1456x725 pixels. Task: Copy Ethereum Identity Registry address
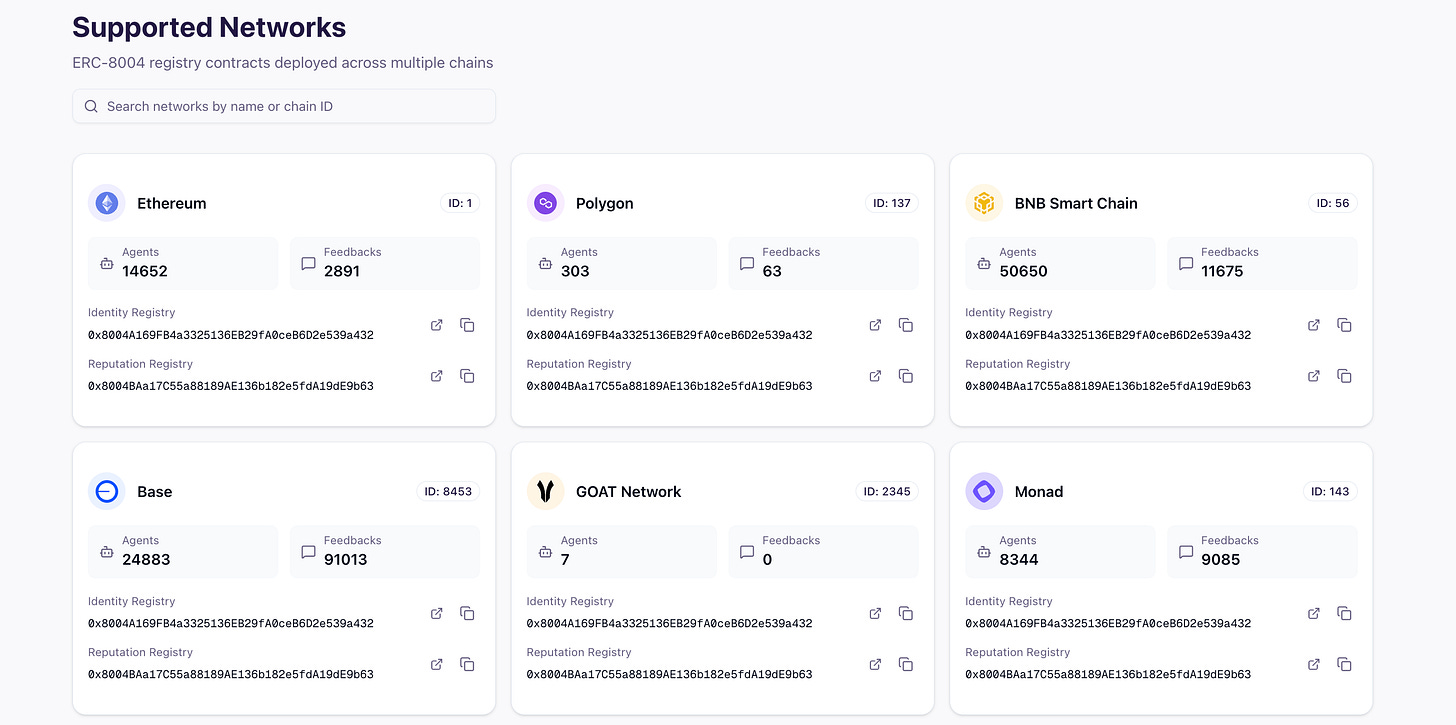click(x=467, y=325)
